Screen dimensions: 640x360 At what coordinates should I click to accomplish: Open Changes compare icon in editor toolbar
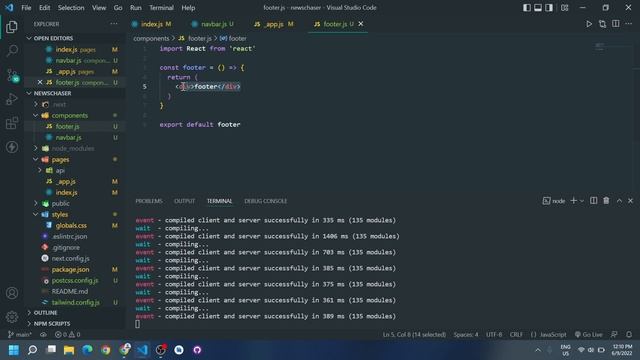coord(602,24)
